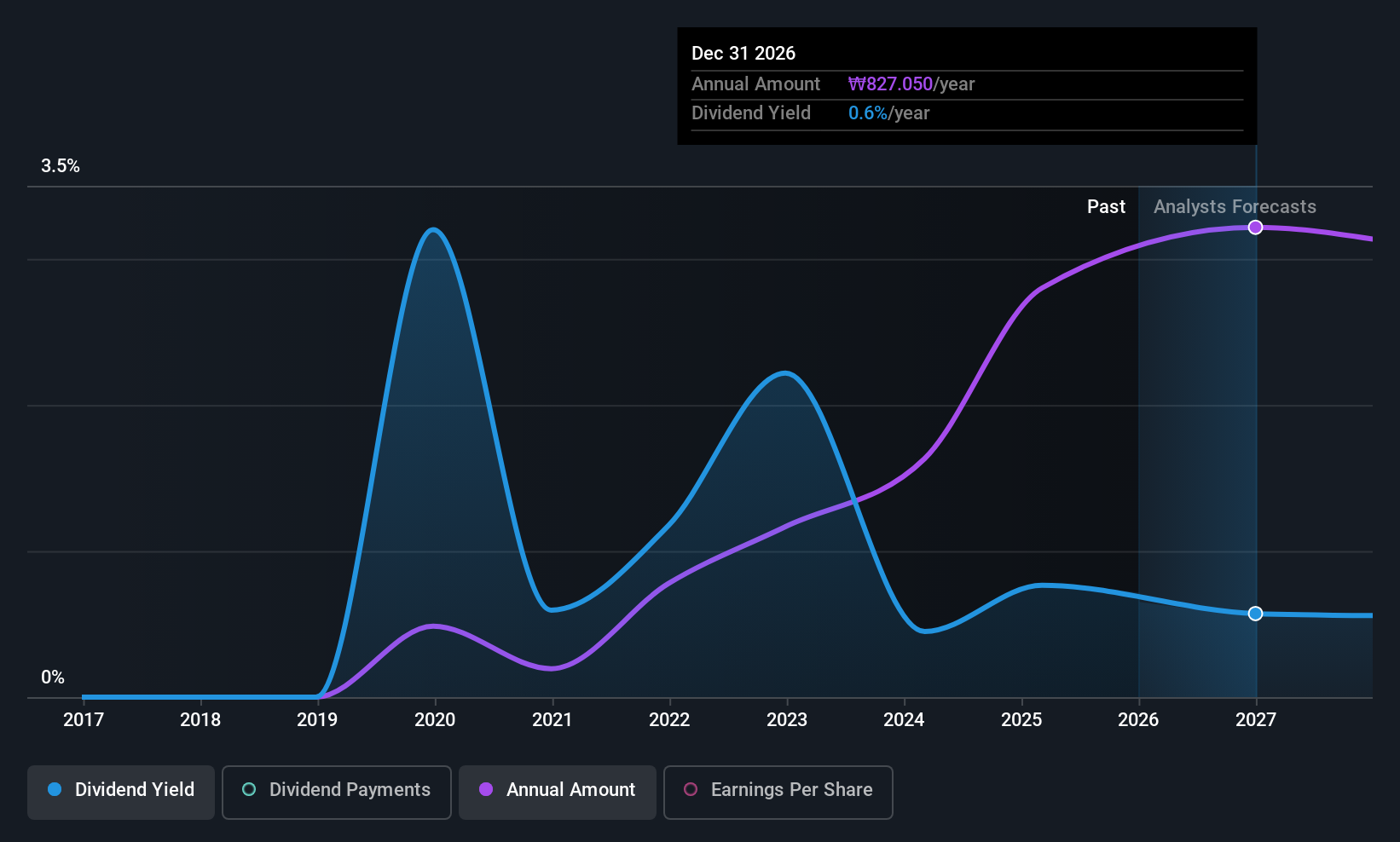This screenshot has width=1400, height=842.
Task: Click the 2027 x-axis year label
Action: [1256, 720]
